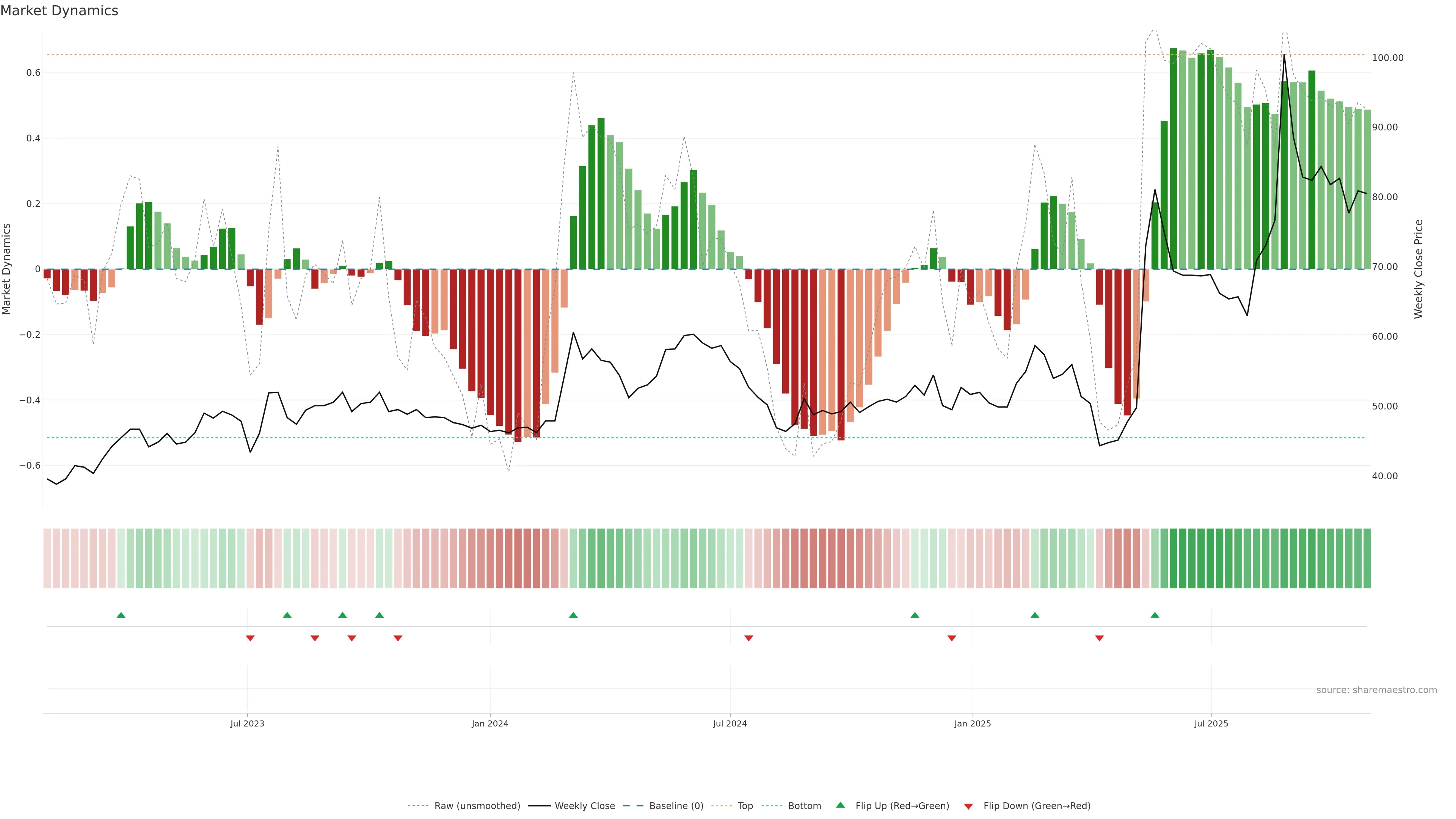Click the dark green rightmost heatmap strip cell
Image resolution: width=1456 pixels, height=819 pixels.
tap(1367, 558)
